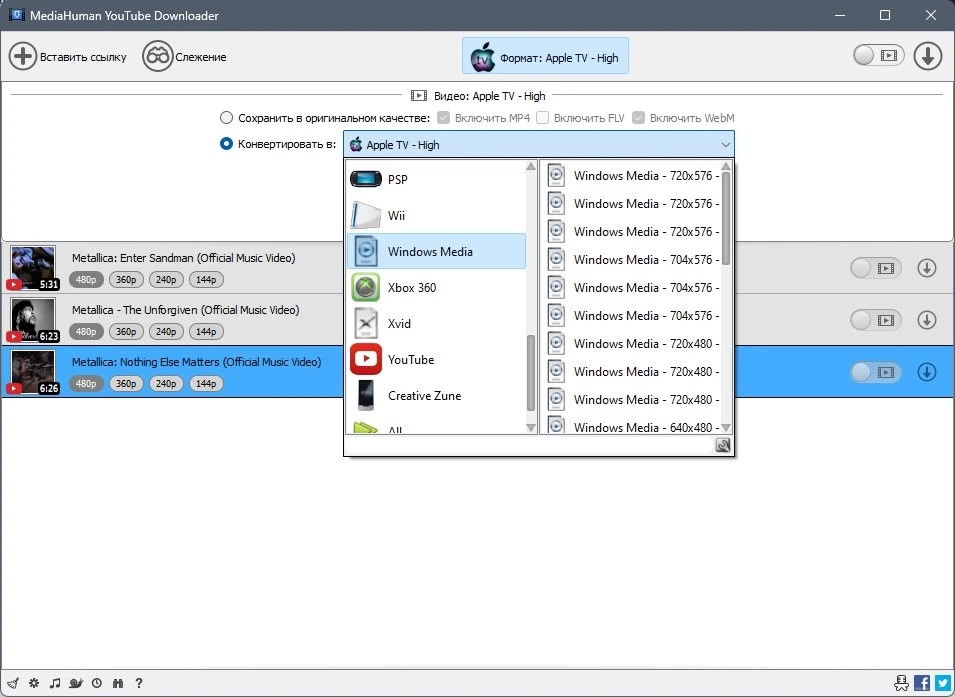This screenshot has width=955, height=697.
Task: Open the clock history icon
Action: point(97,683)
